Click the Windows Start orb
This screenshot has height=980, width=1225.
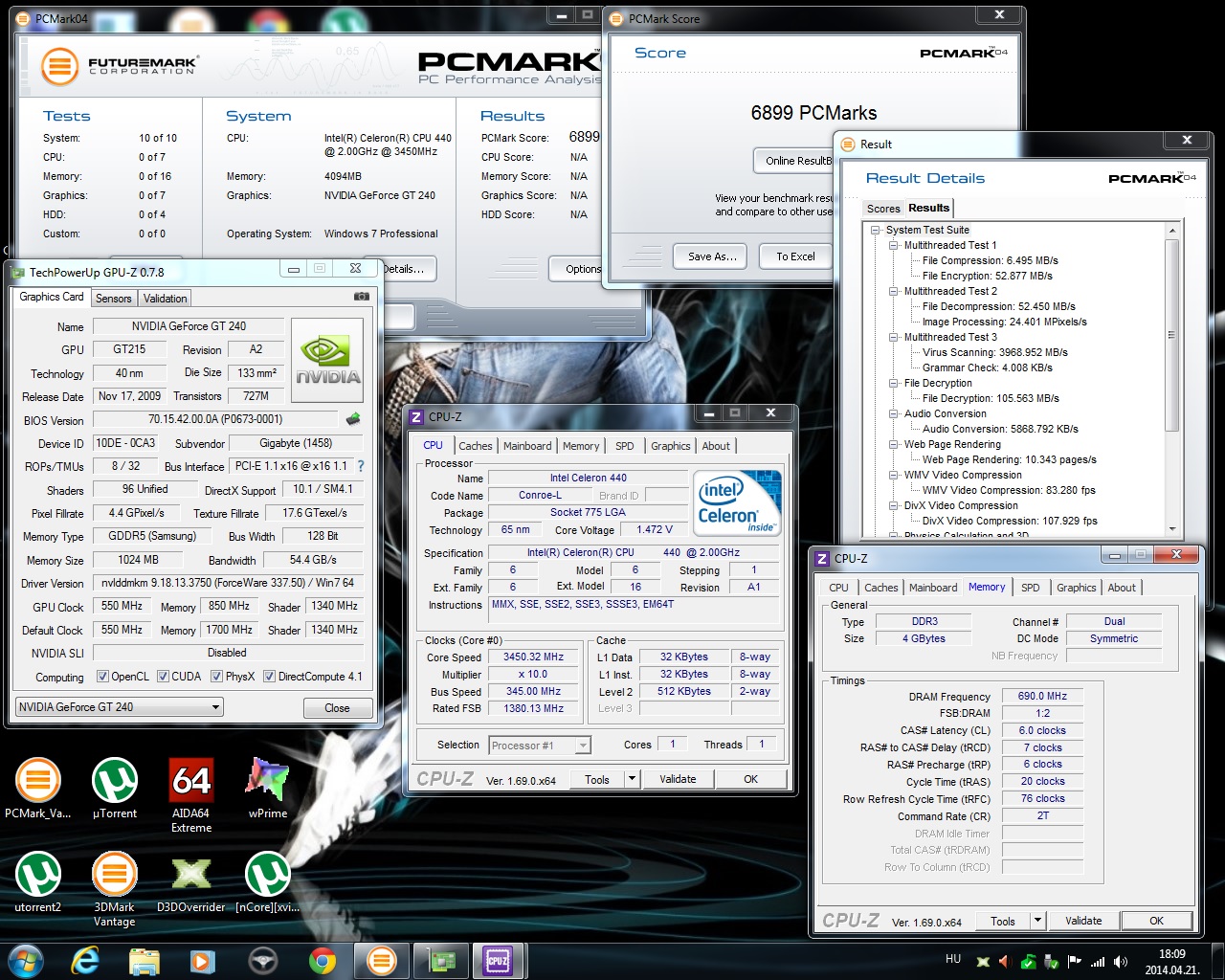[26, 960]
